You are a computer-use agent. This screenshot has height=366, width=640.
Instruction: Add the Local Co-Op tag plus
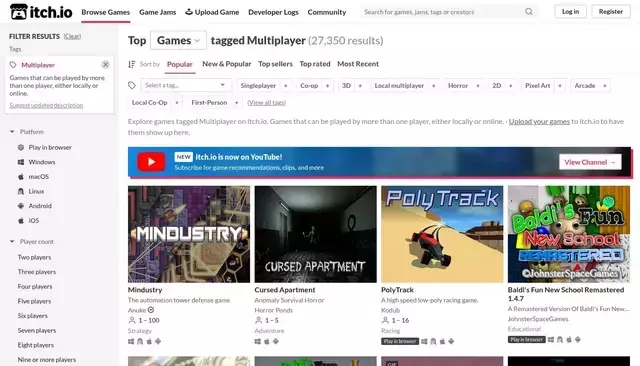tap(177, 103)
